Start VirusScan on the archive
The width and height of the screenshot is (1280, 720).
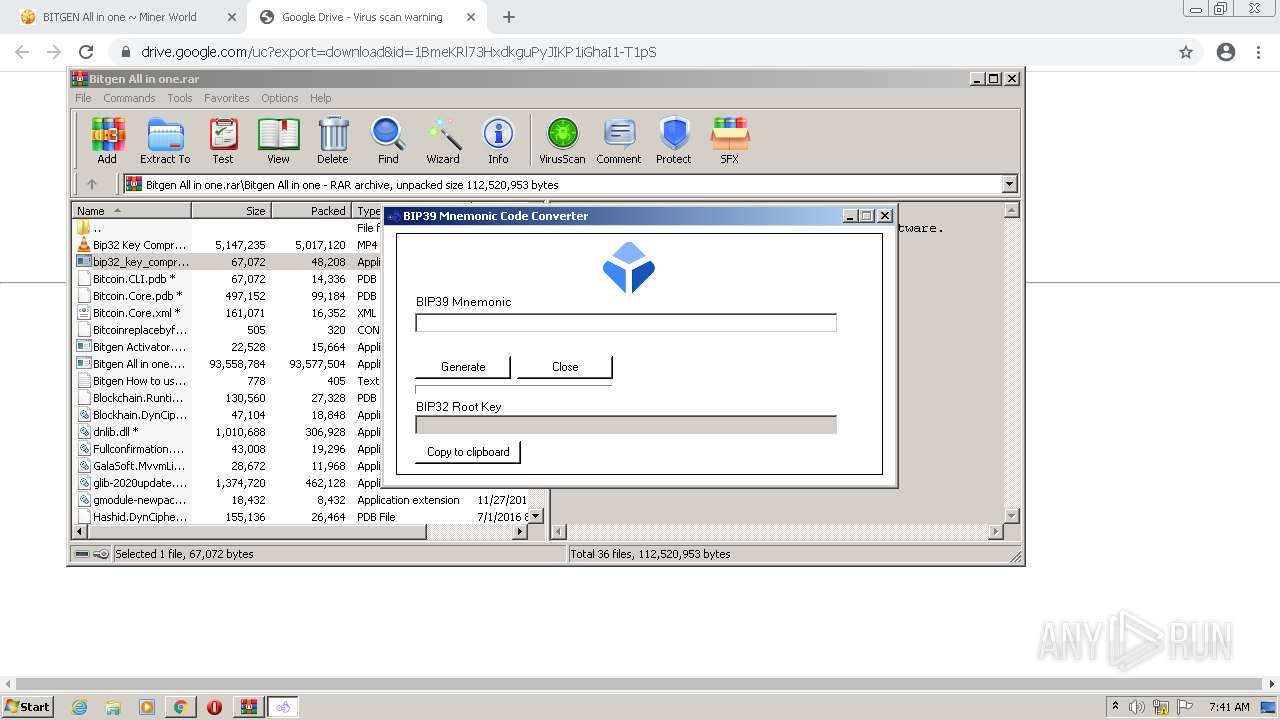(562, 140)
